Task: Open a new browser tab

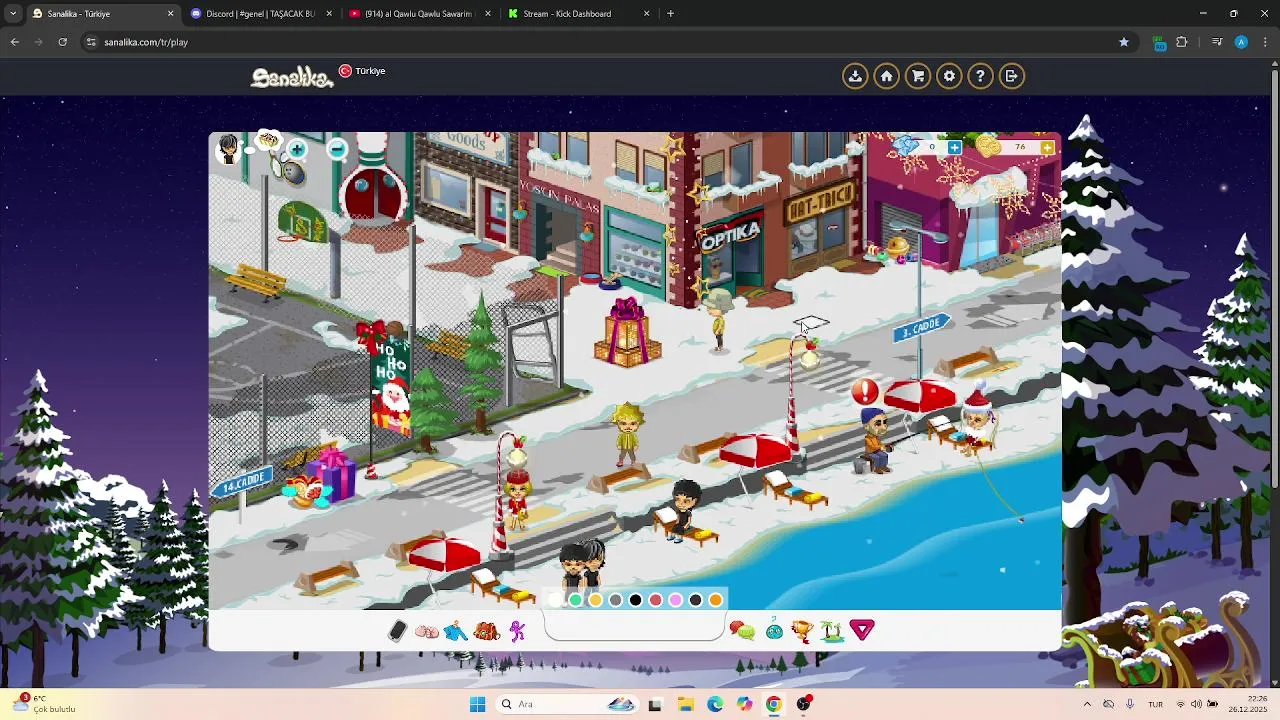Action: coord(670,14)
